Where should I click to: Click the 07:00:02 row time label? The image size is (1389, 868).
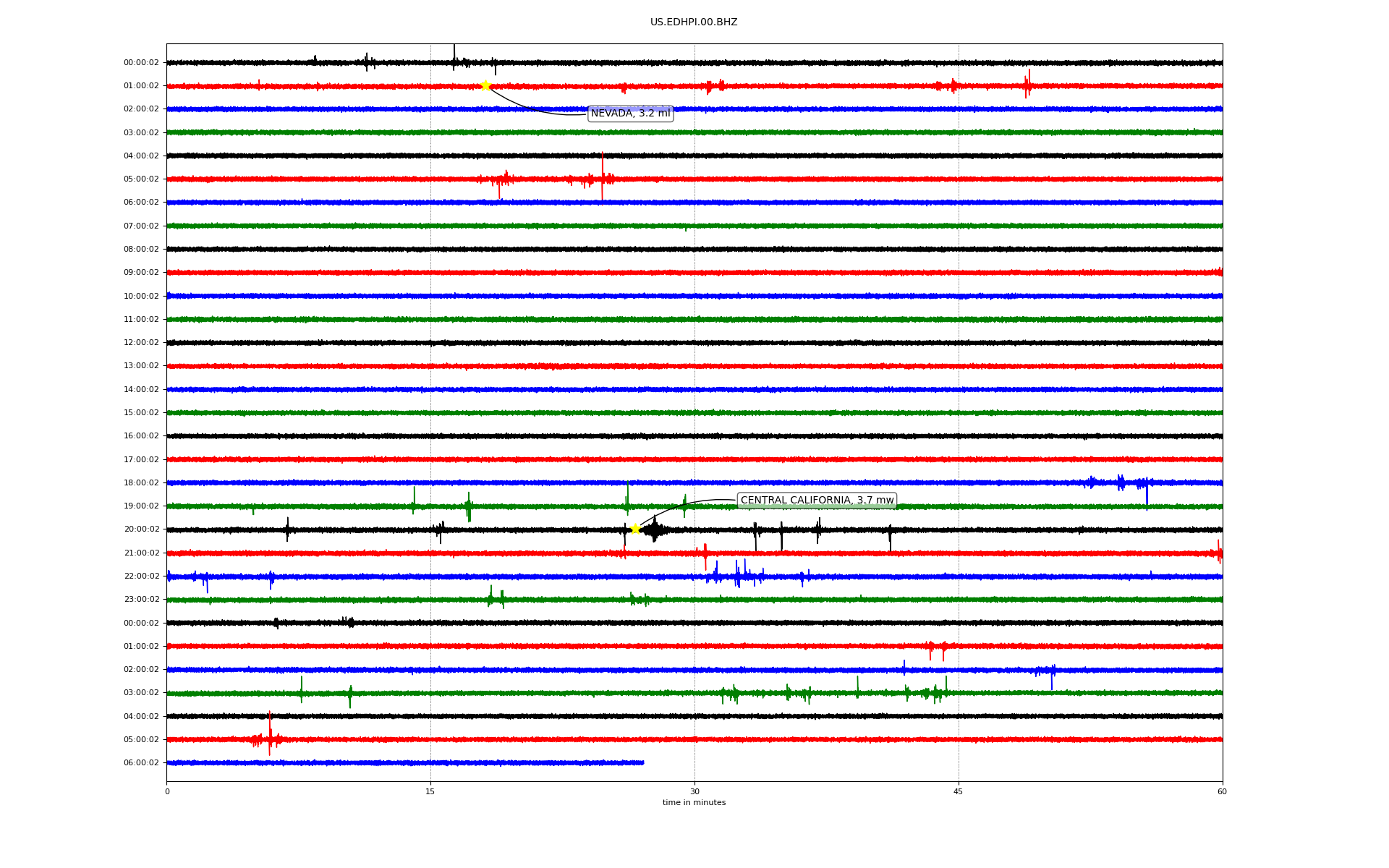pos(141,226)
